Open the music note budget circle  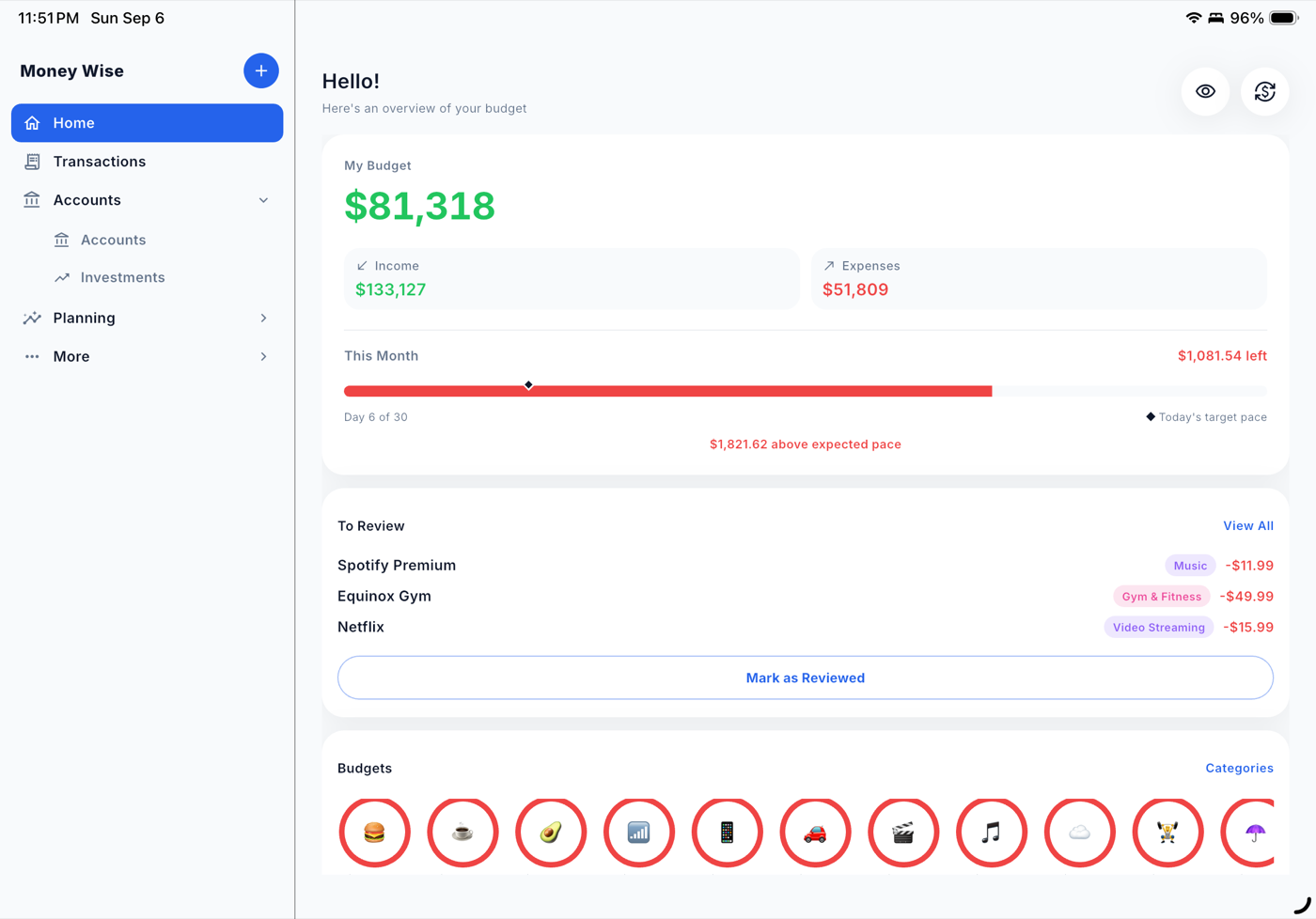pos(992,832)
